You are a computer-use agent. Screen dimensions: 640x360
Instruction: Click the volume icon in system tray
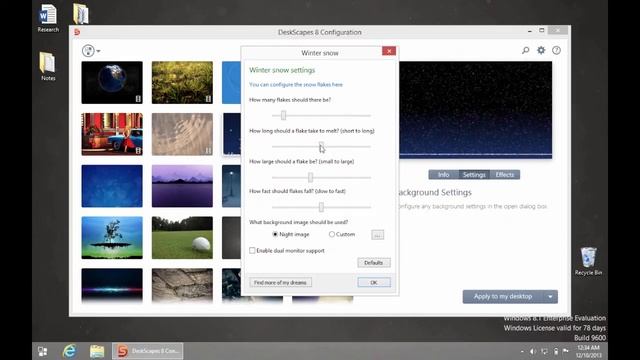(533, 351)
